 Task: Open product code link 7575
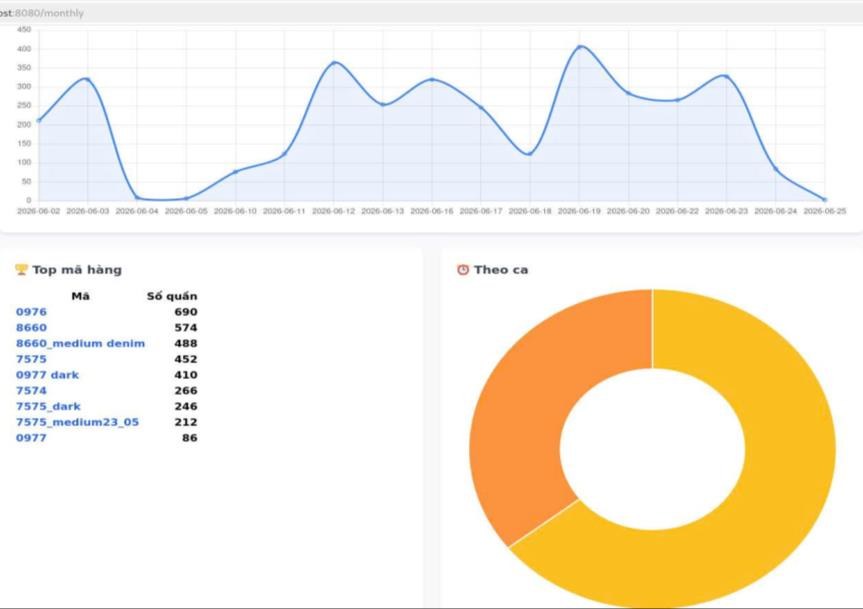[31, 359]
